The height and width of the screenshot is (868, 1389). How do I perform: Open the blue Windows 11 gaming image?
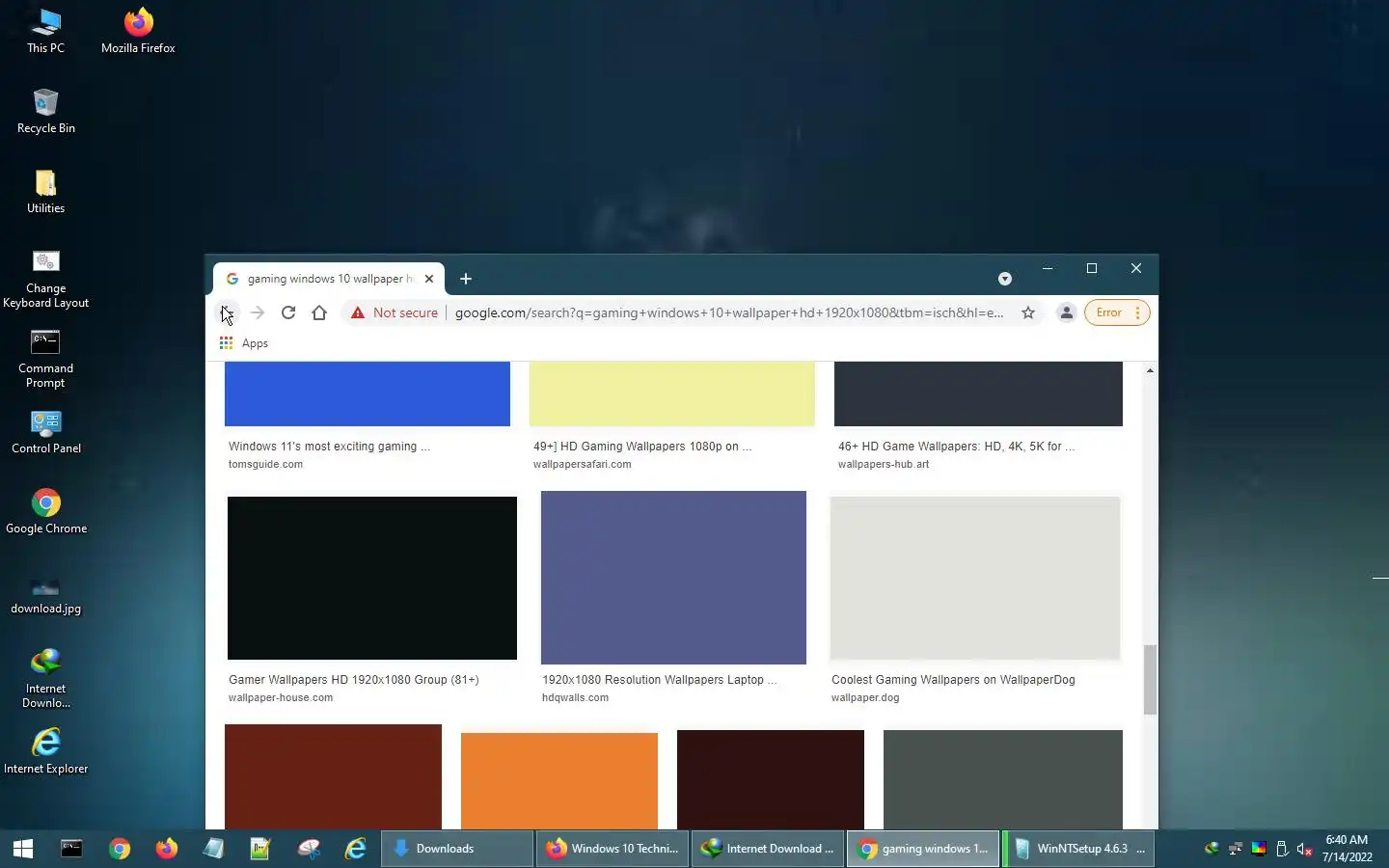[x=368, y=393]
